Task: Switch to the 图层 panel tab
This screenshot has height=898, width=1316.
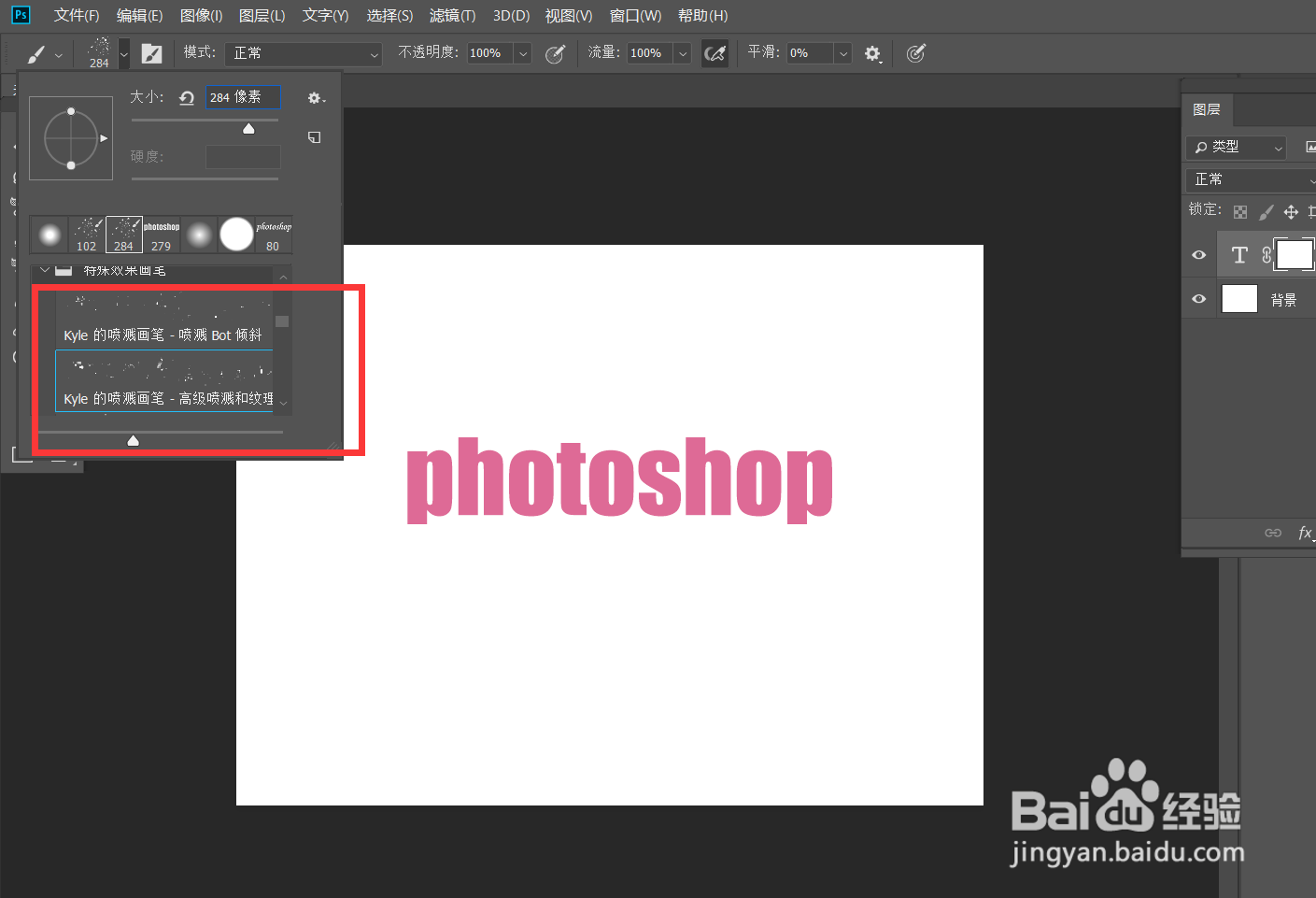Action: pyautogui.click(x=1207, y=109)
